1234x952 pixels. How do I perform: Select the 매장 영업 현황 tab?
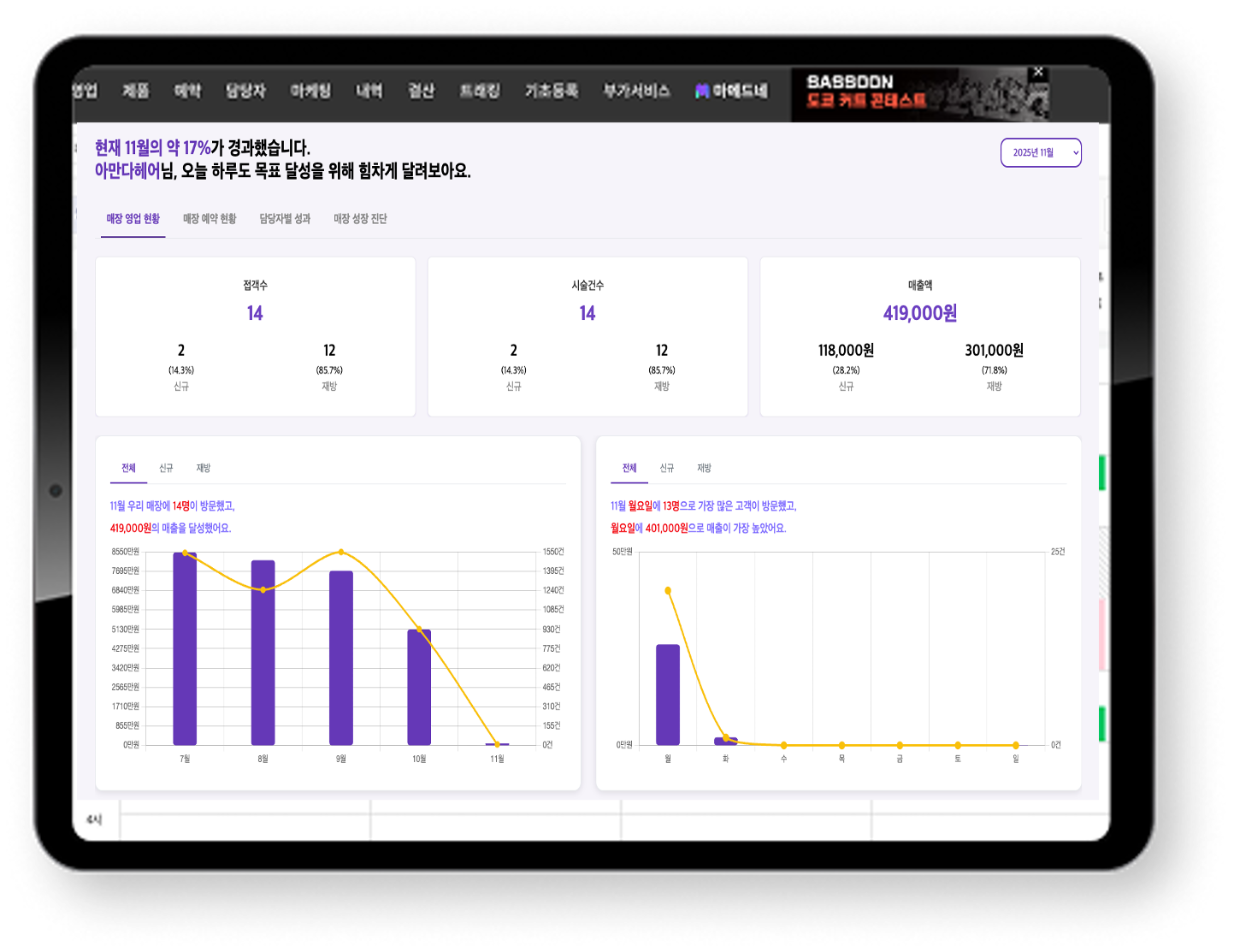[133, 219]
